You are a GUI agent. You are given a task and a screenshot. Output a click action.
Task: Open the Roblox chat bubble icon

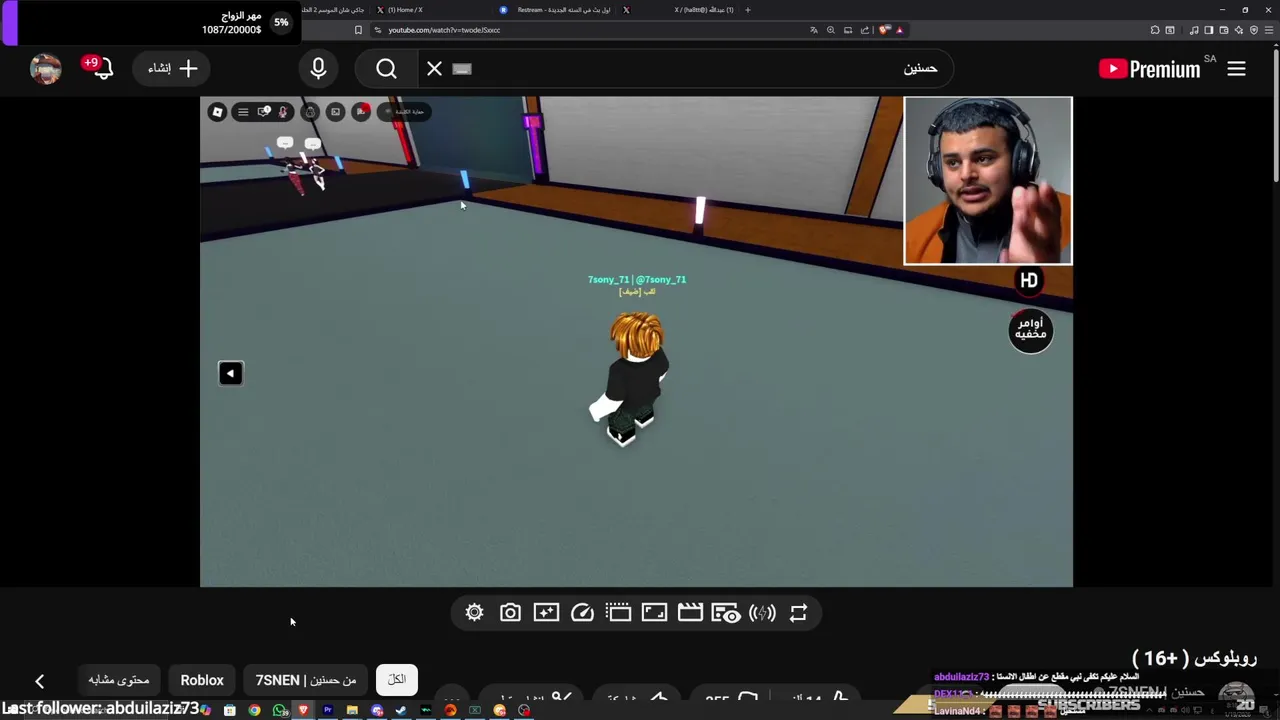coord(263,112)
